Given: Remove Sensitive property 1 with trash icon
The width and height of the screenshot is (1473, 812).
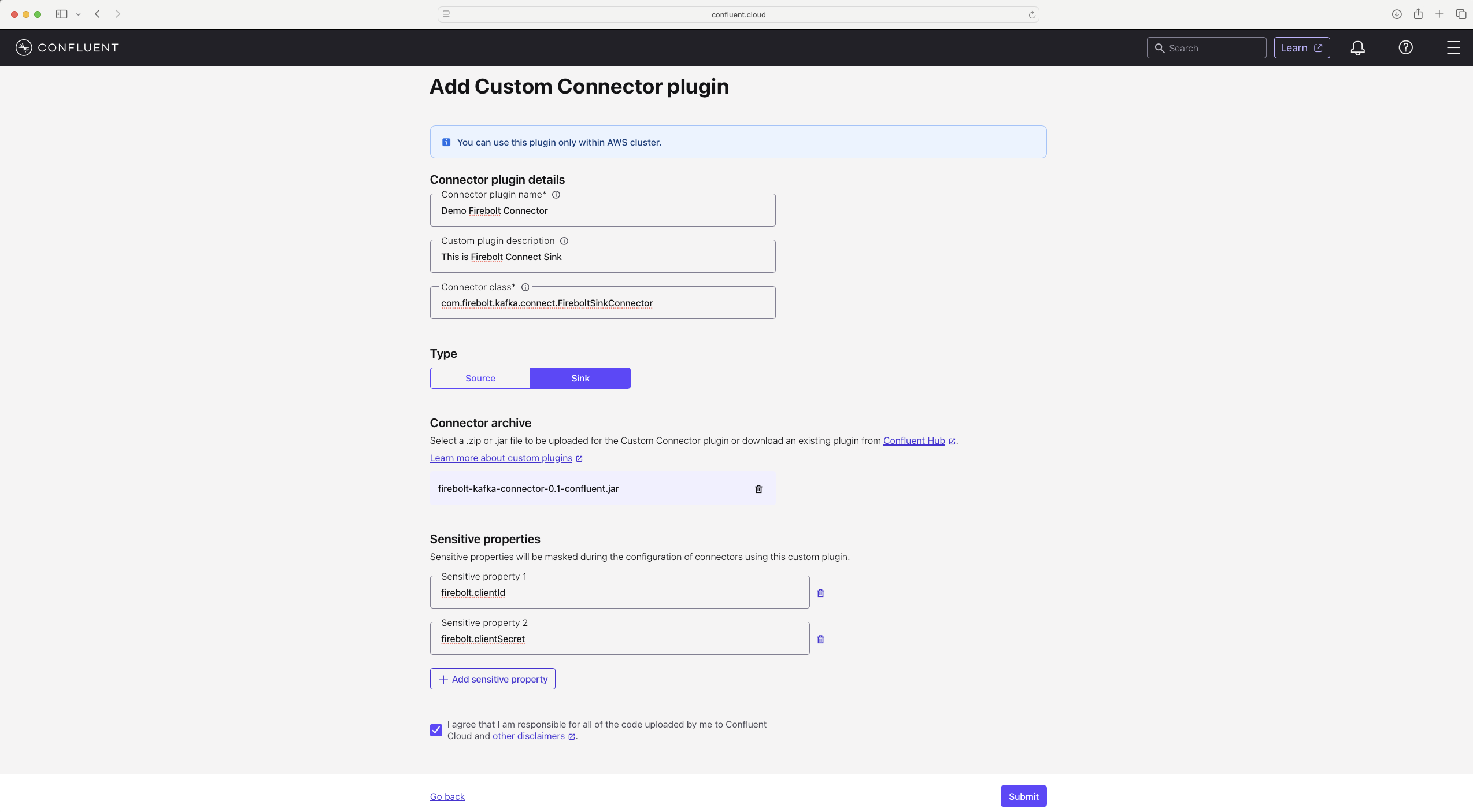Looking at the screenshot, I should click(x=820, y=593).
